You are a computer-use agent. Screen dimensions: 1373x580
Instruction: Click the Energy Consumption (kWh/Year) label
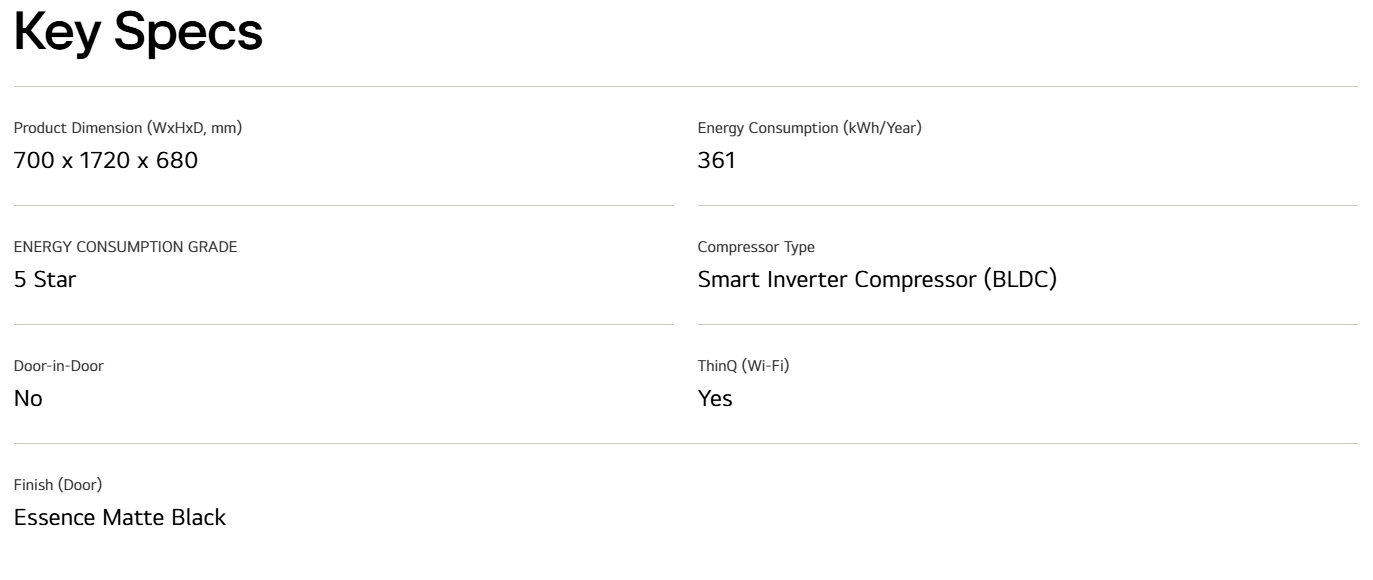809,128
